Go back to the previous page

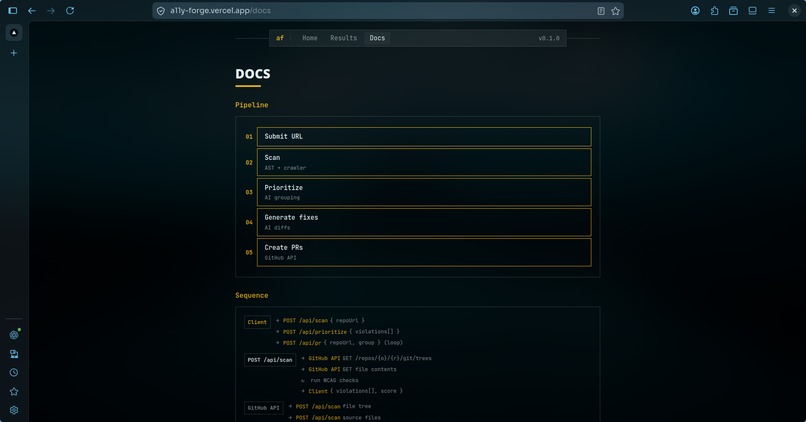[32, 10]
